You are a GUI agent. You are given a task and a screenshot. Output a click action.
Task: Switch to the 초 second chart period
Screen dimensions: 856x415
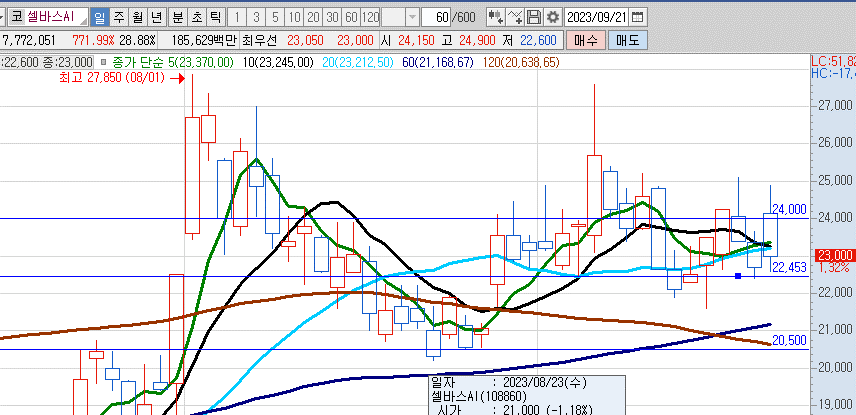[197, 17]
